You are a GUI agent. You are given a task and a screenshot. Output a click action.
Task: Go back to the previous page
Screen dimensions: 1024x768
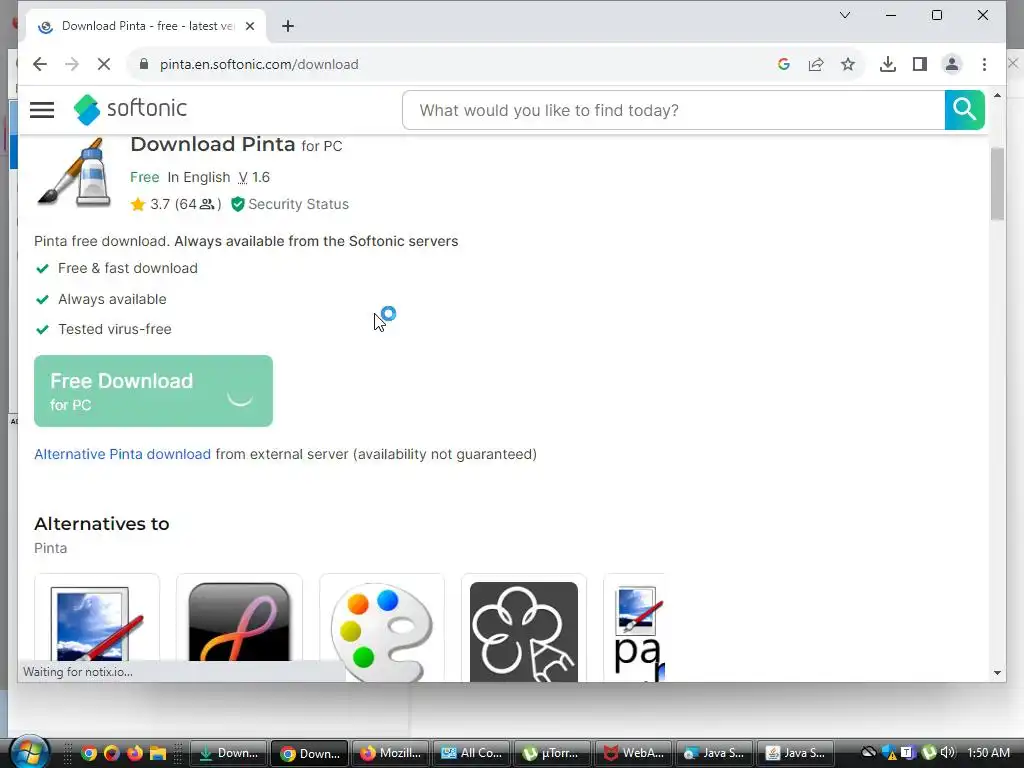coord(40,64)
